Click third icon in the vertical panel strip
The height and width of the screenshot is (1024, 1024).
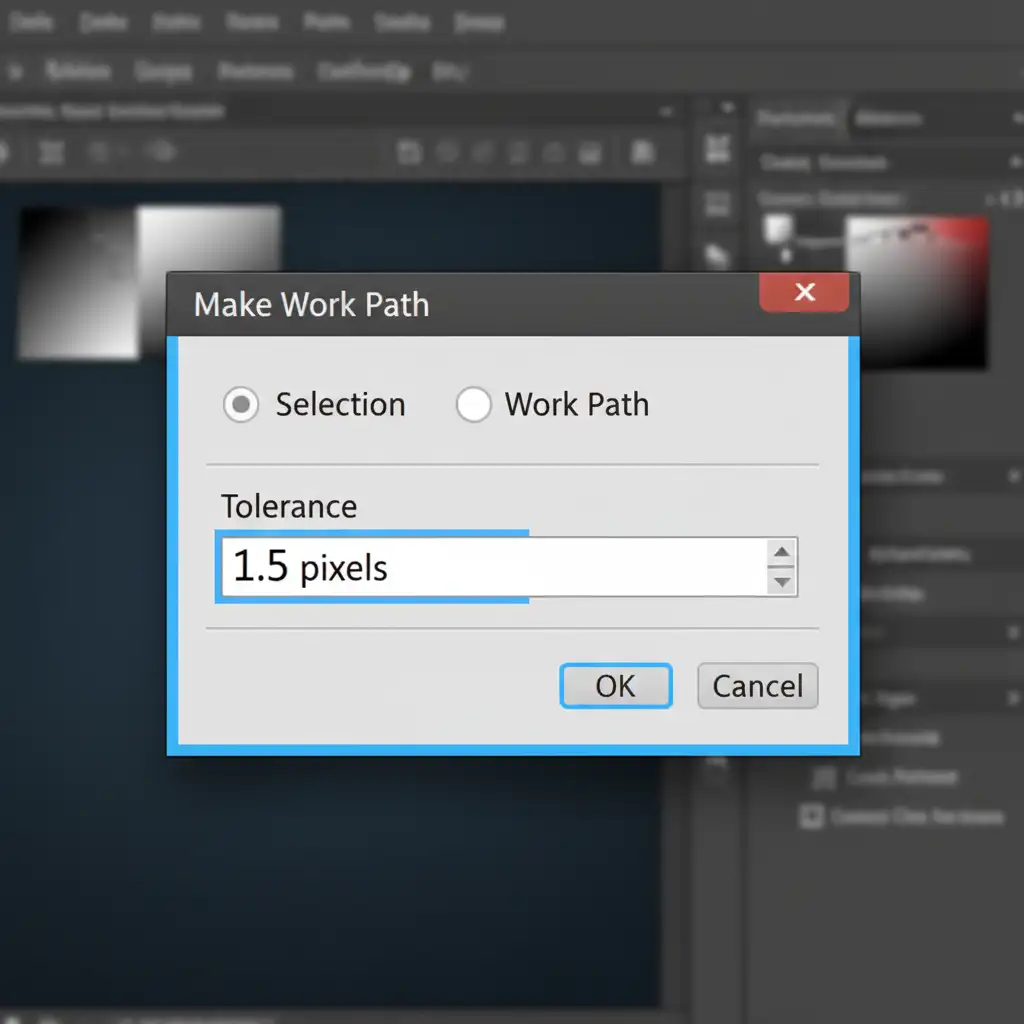(x=718, y=255)
